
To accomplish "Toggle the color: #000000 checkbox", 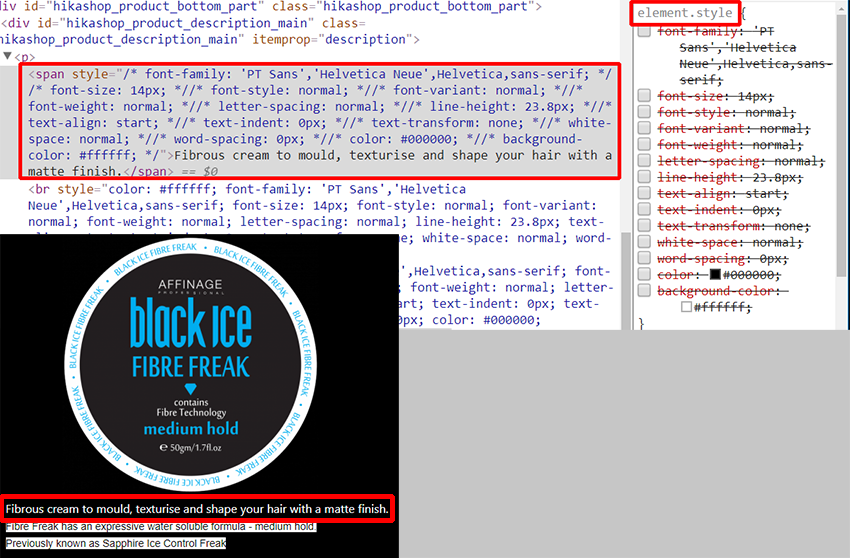I will point(644,274).
